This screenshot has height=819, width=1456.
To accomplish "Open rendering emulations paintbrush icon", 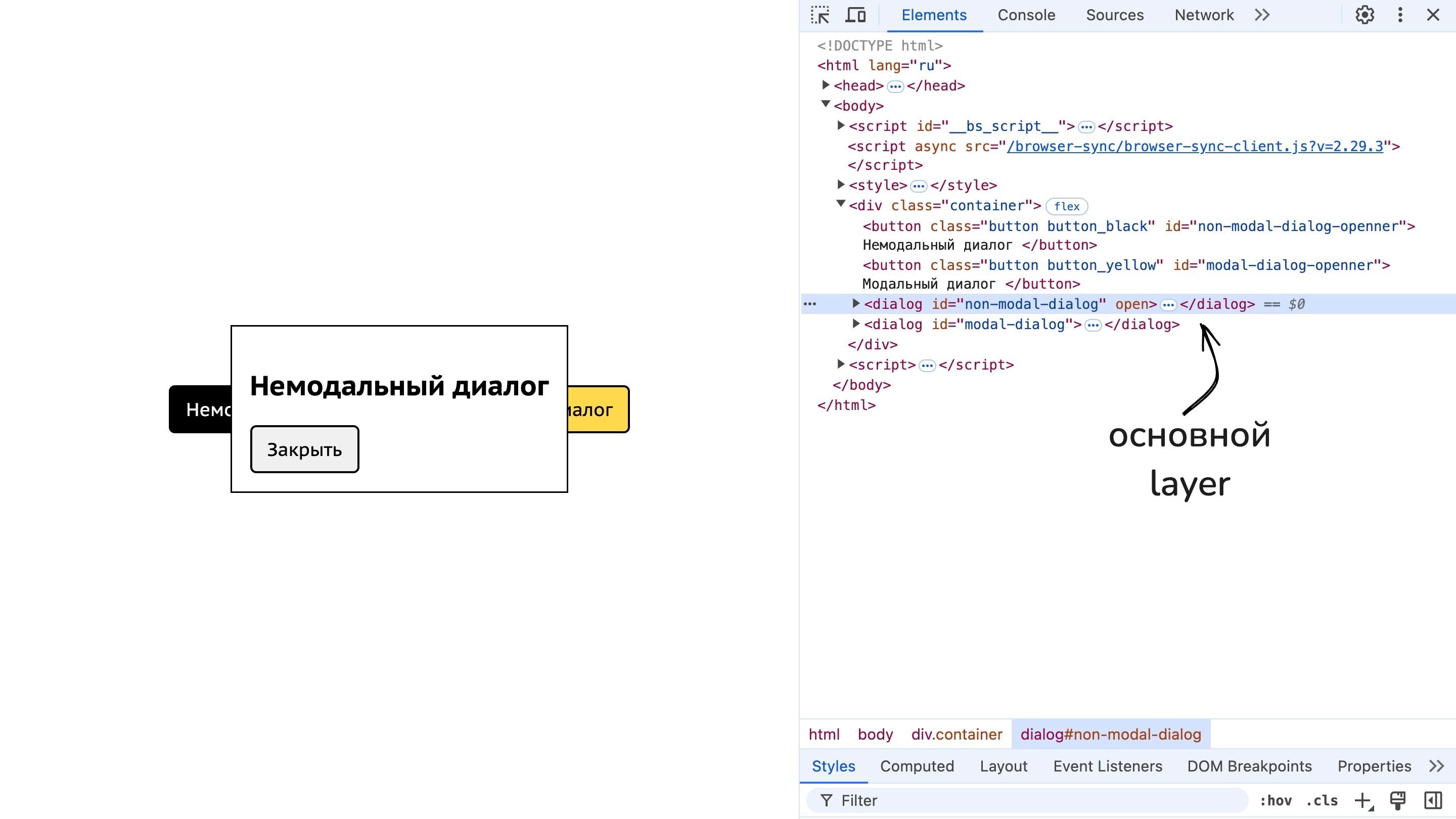I will (1398, 800).
